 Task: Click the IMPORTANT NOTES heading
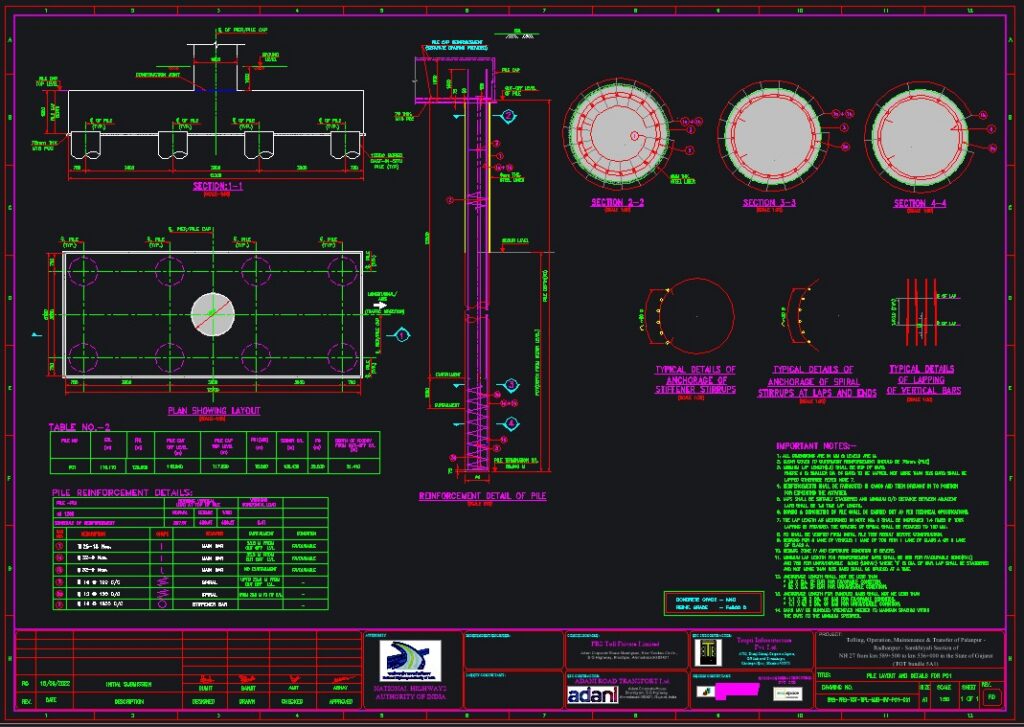816,445
